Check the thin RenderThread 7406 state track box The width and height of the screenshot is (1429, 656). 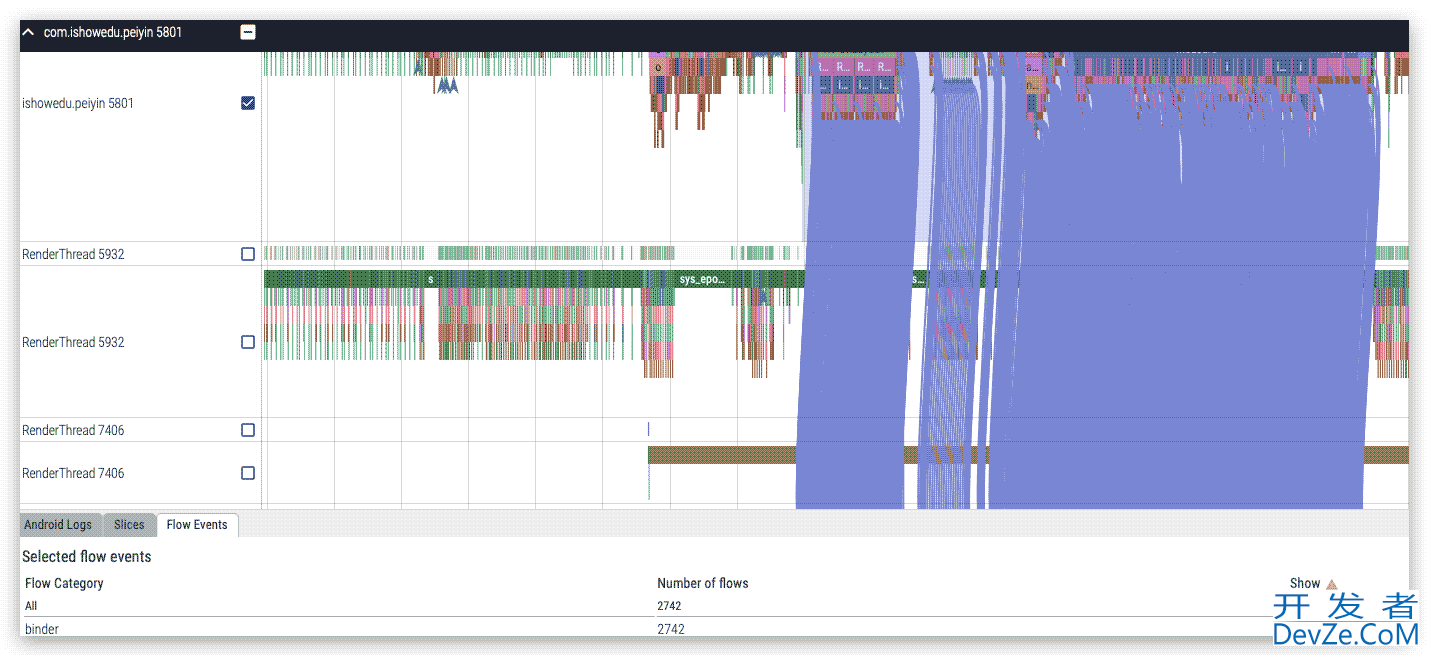(248, 430)
